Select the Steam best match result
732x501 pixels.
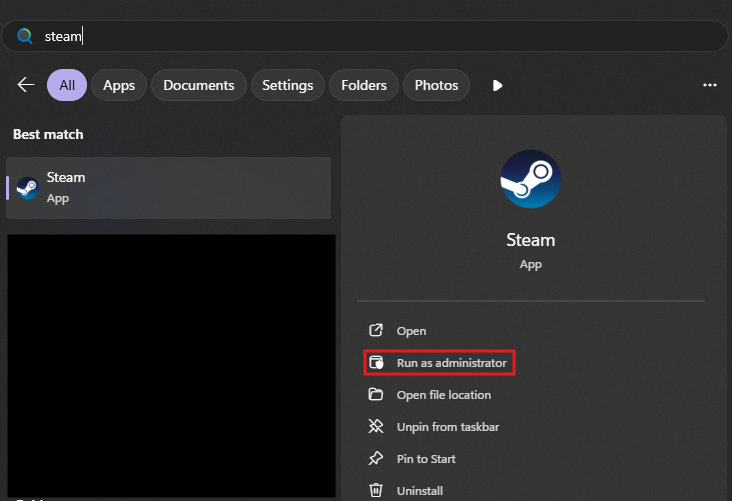tap(168, 187)
